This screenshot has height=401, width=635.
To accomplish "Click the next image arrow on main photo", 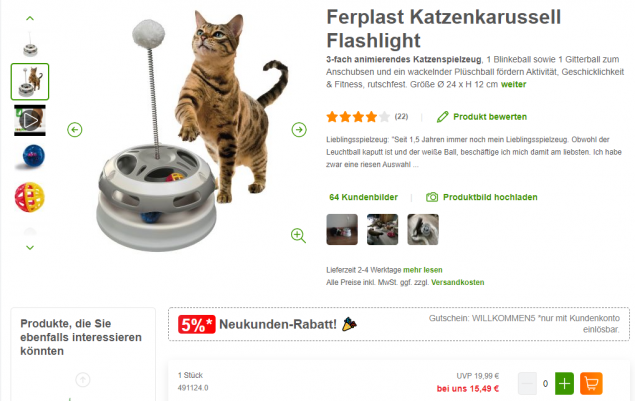I will coord(299,130).
